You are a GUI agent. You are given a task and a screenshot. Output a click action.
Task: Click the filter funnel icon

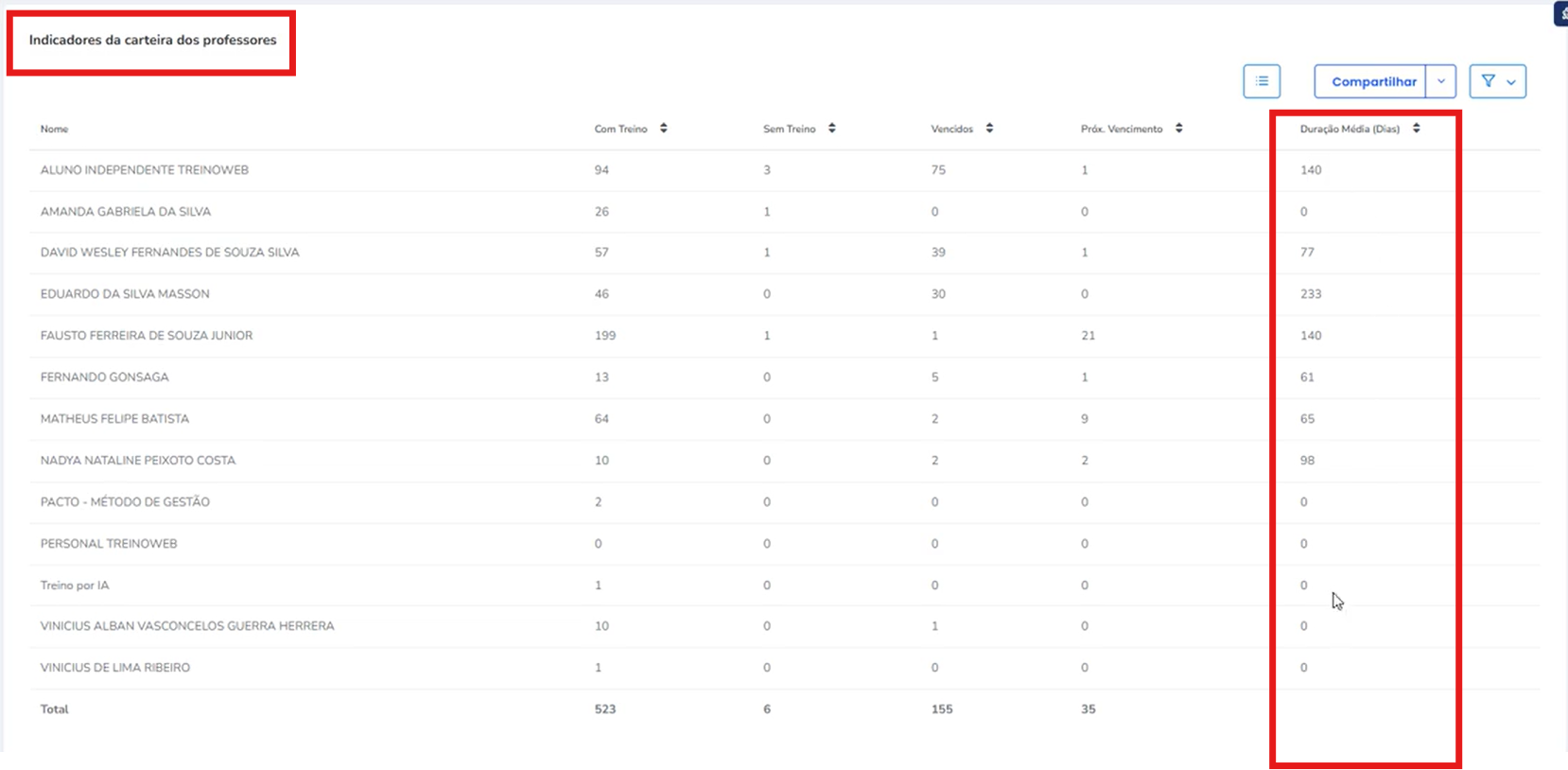tap(1489, 81)
